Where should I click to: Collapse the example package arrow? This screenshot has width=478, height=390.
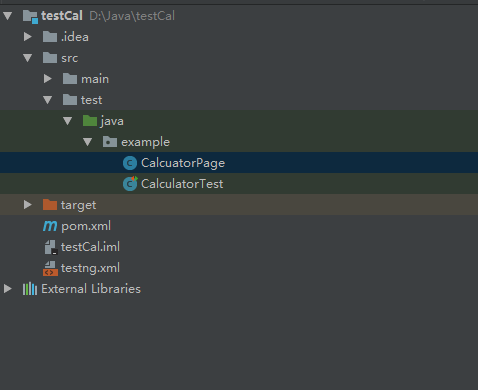tap(88, 142)
